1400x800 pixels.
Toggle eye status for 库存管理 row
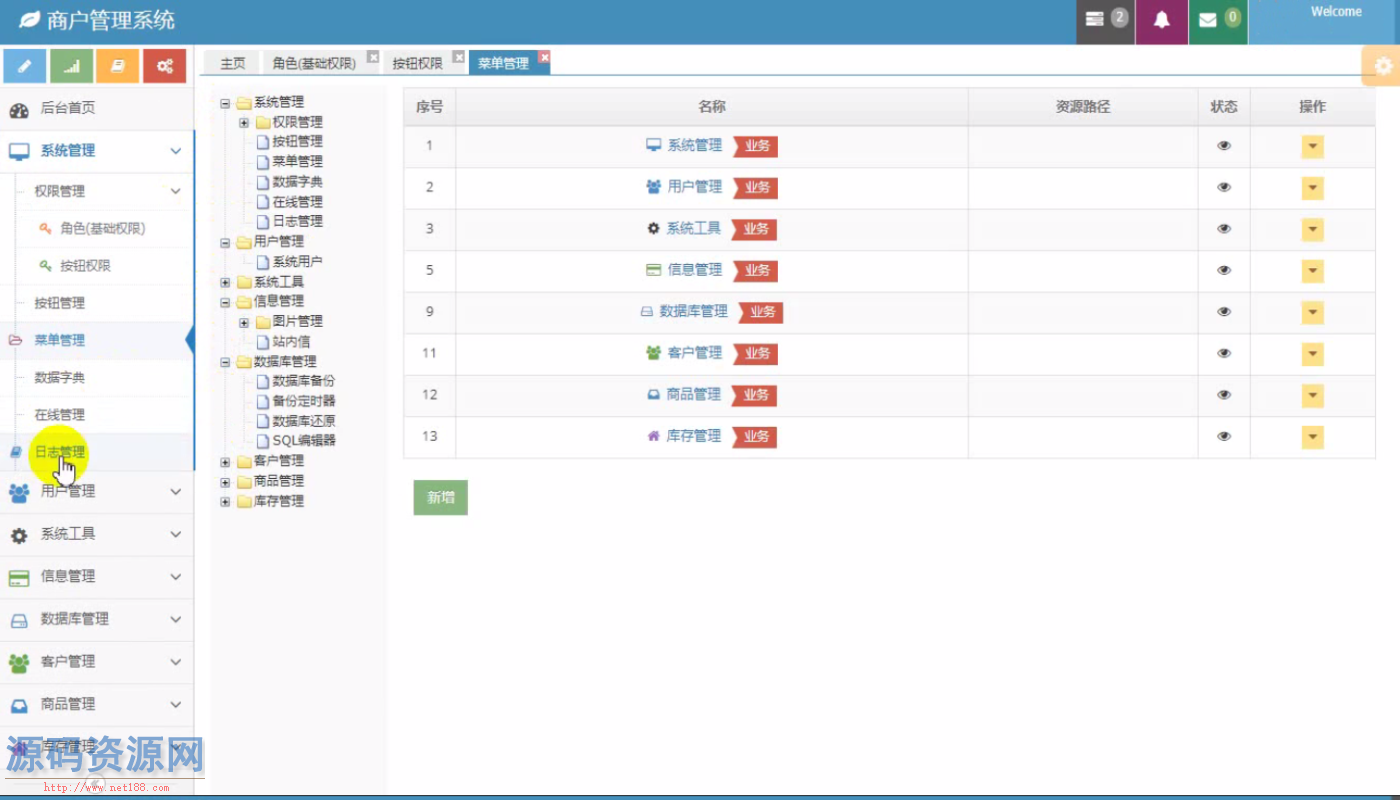click(x=1224, y=437)
